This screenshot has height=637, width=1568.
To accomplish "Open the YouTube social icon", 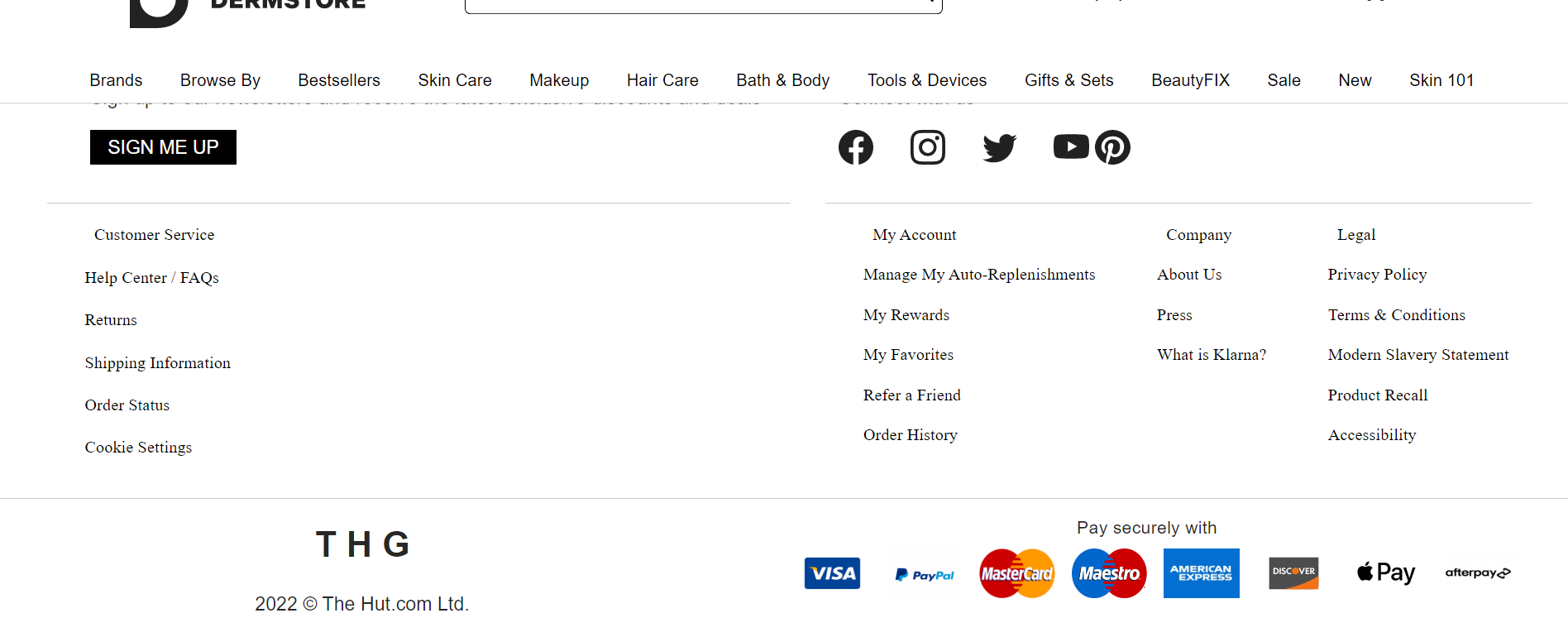I will (x=1071, y=147).
